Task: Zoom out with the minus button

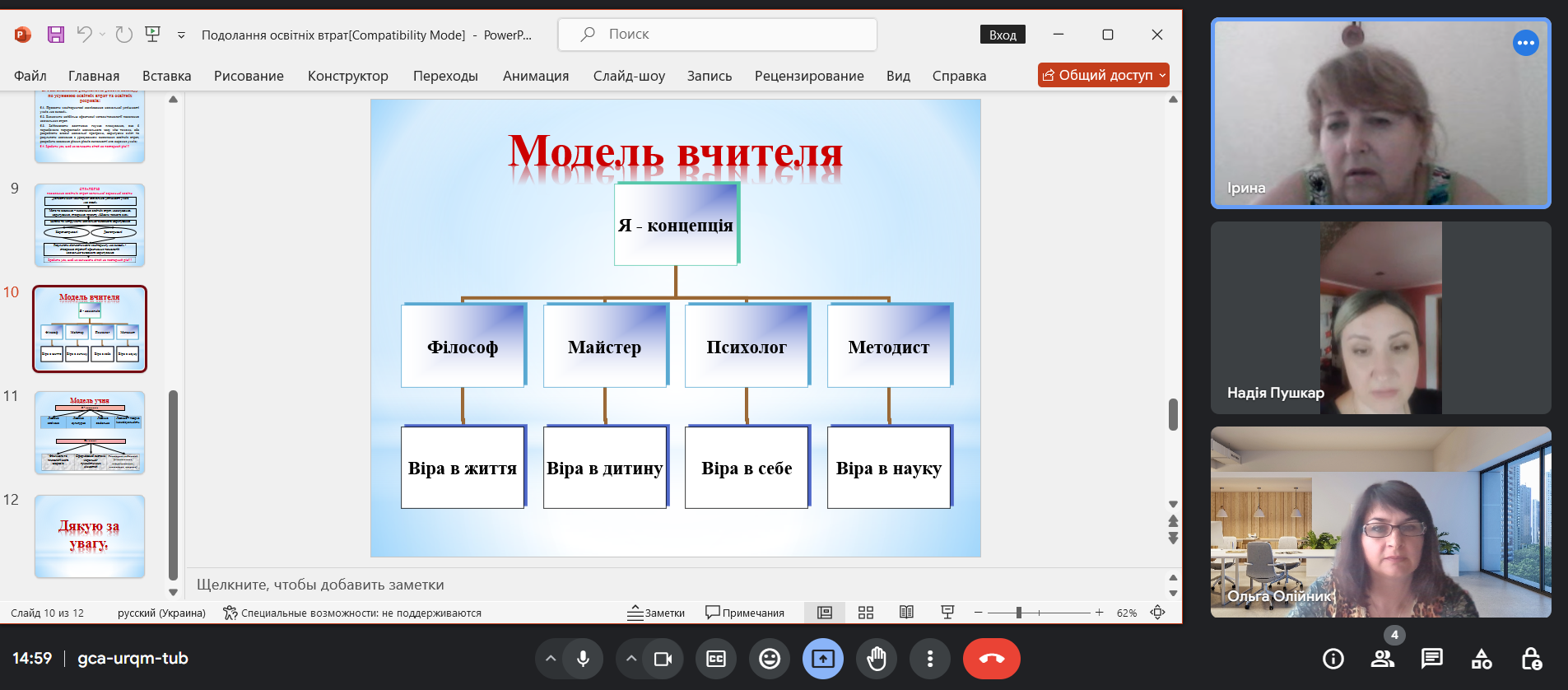Action: [x=978, y=613]
